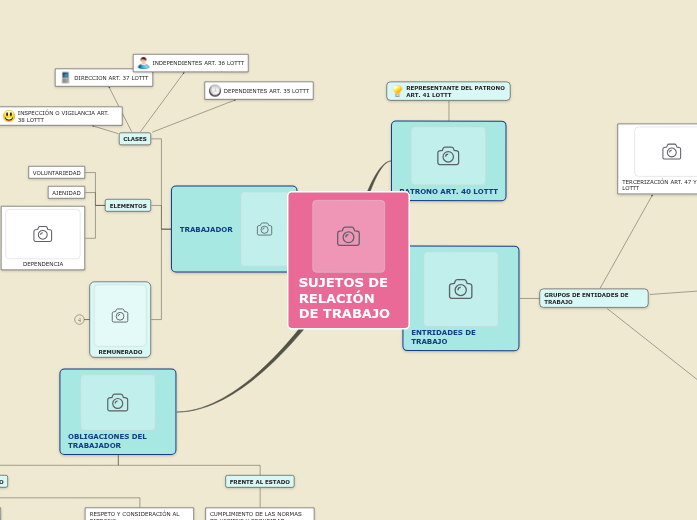Click the smiley icon on Inspección o Vigilancia node
Image resolution: width=697 pixels, height=520 pixels.
9,116
